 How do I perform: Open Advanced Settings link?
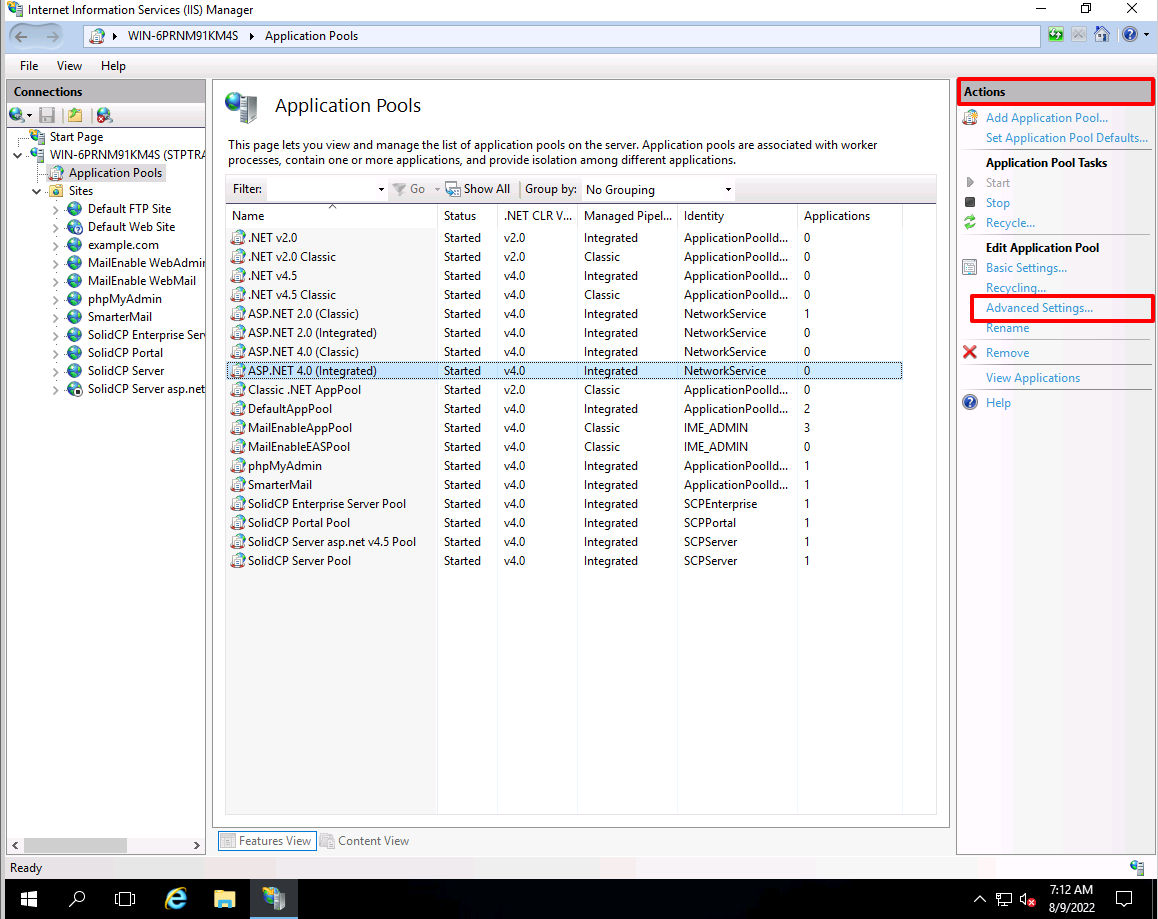(x=1039, y=308)
